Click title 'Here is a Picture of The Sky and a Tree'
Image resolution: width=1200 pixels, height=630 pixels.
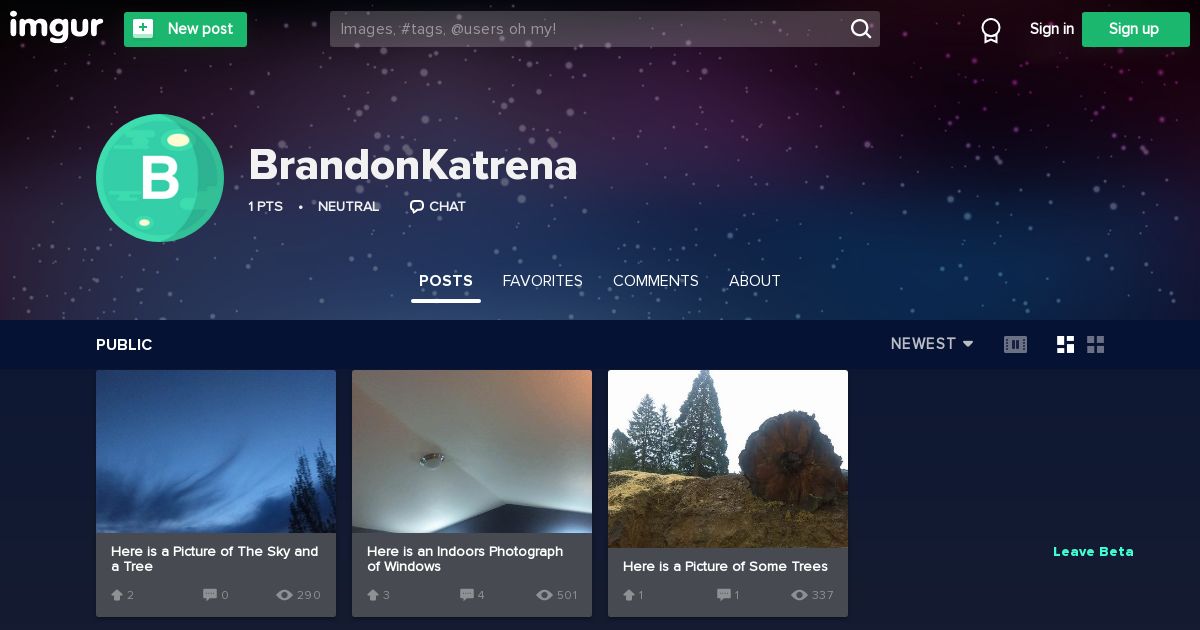click(x=215, y=559)
